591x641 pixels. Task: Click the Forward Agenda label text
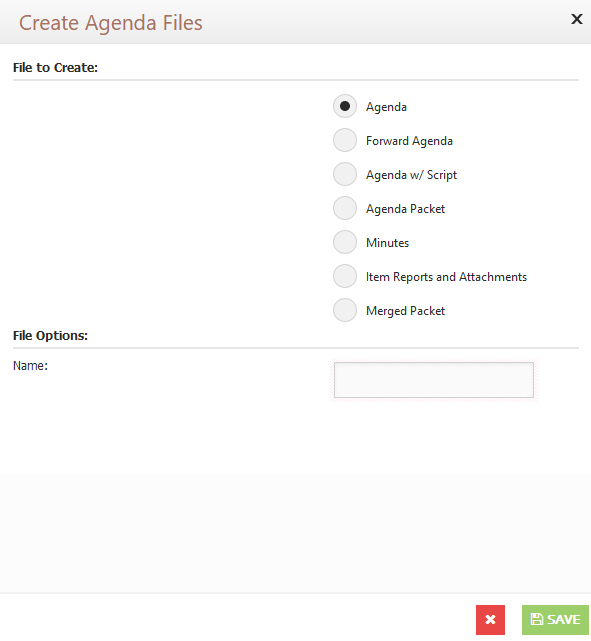pyautogui.click(x=409, y=141)
